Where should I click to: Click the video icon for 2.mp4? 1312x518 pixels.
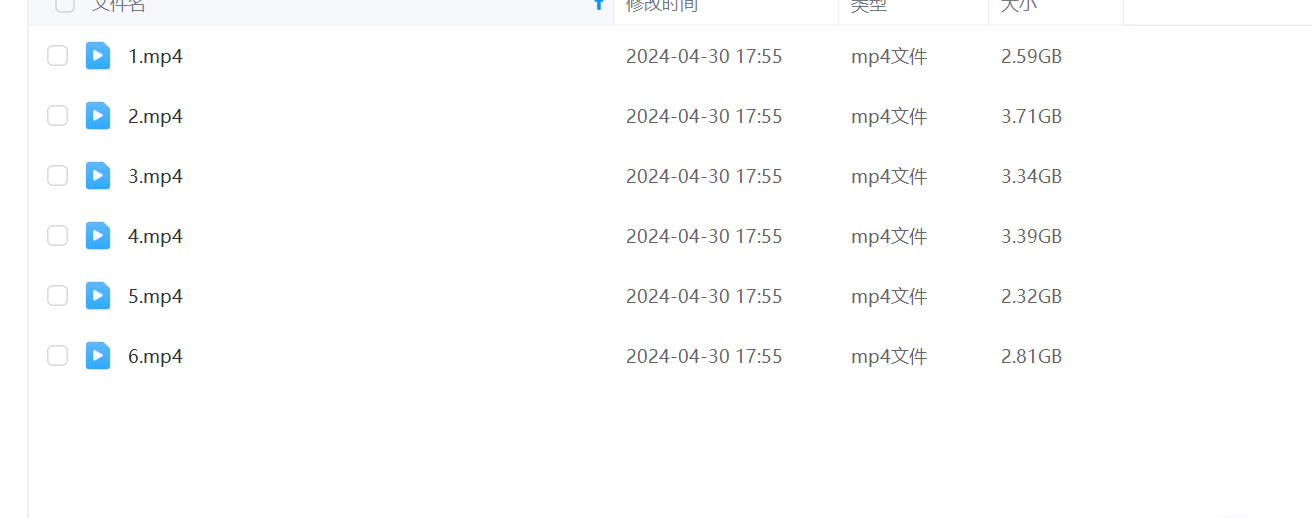[98, 116]
